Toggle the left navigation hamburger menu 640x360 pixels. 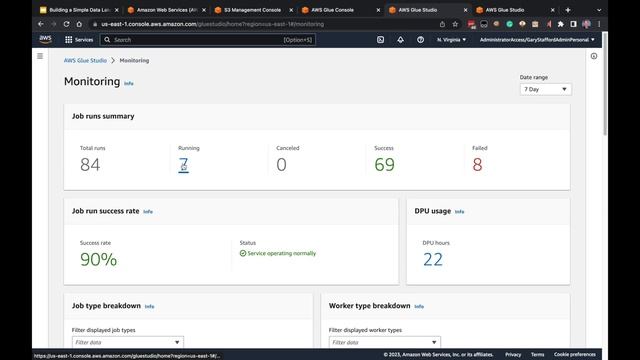coord(40,56)
